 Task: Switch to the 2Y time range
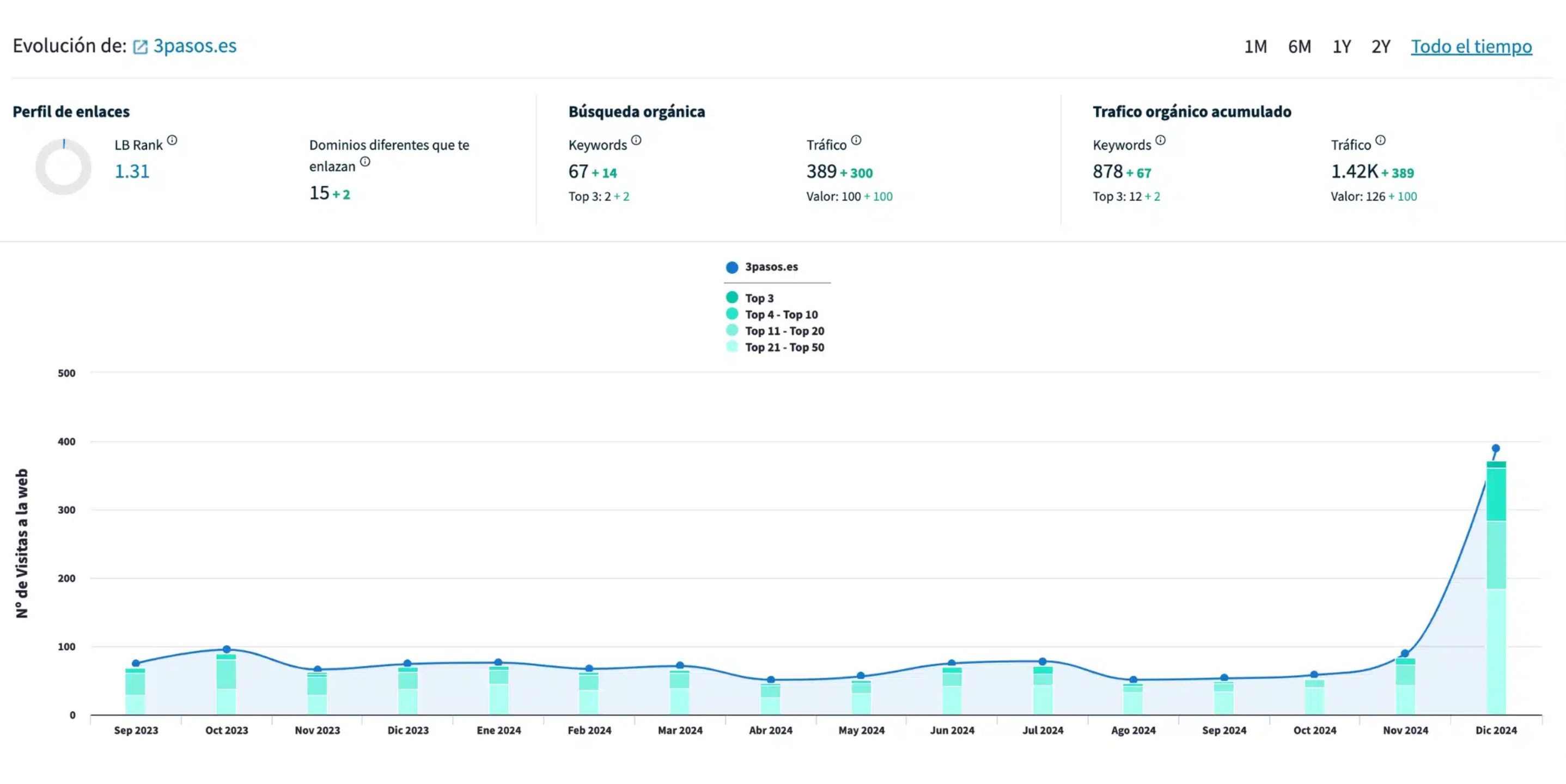(x=1381, y=47)
